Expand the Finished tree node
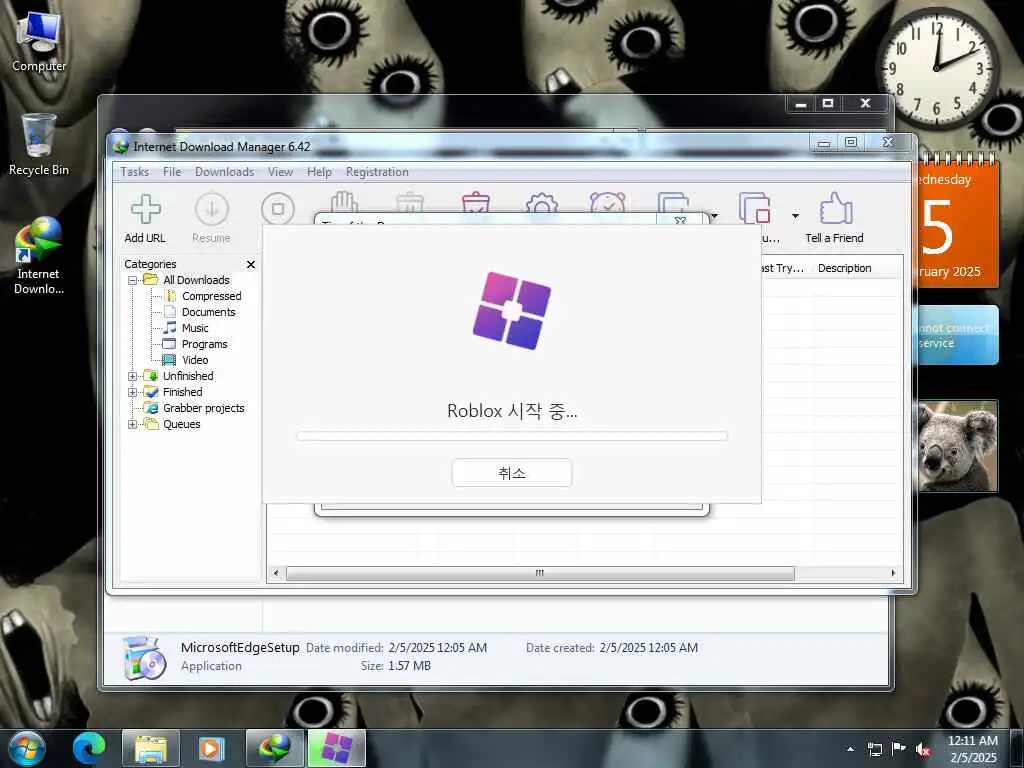This screenshot has height=768, width=1024. pyautogui.click(x=133, y=392)
